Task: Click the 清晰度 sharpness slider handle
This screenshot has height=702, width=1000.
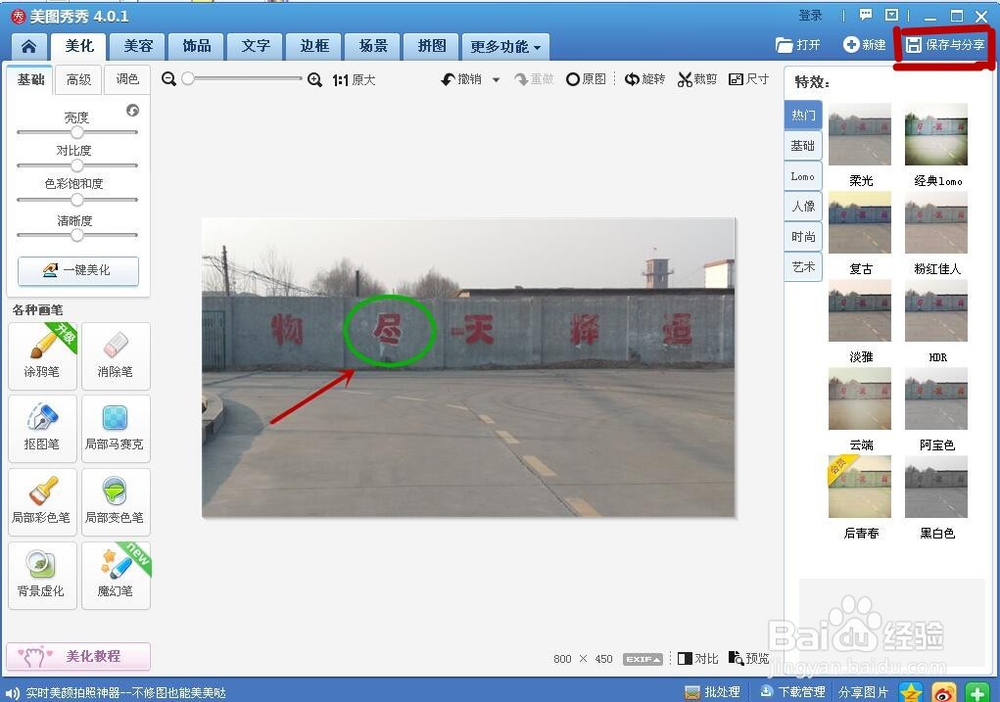Action: [77, 235]
